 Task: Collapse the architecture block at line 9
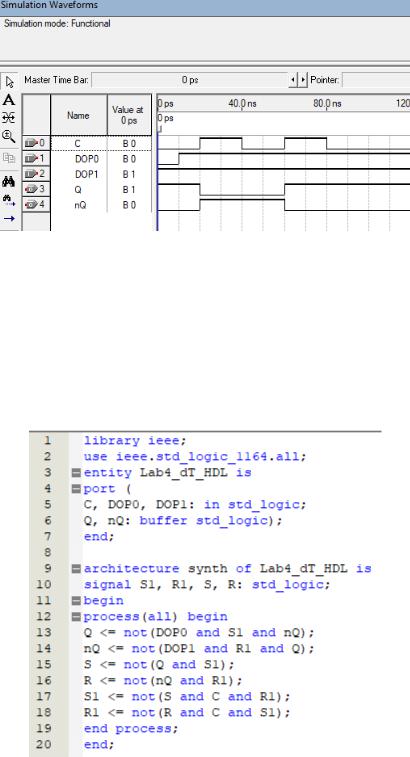pos(76,569)
